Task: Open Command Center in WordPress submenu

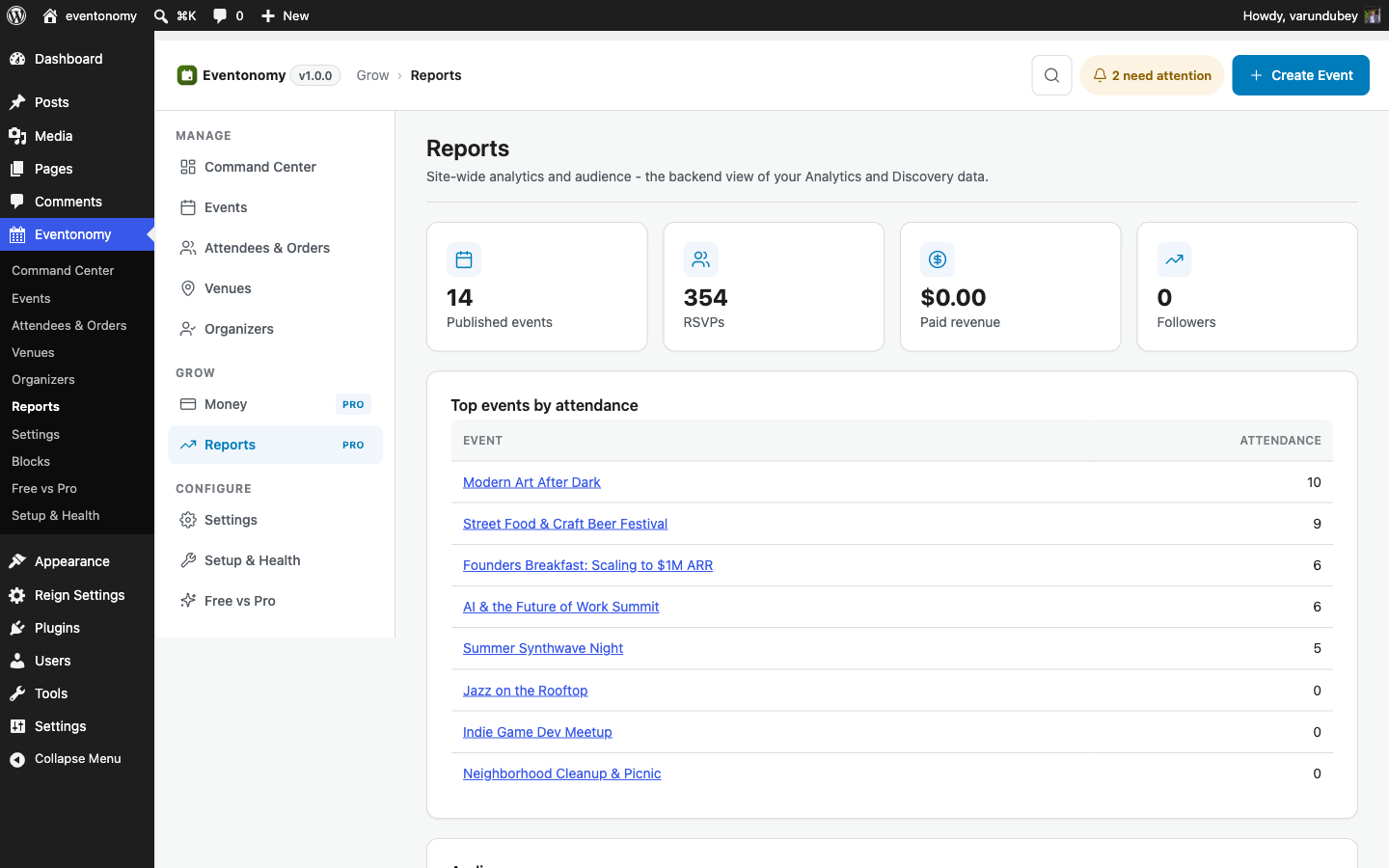Action: click(x=63, y=271)
